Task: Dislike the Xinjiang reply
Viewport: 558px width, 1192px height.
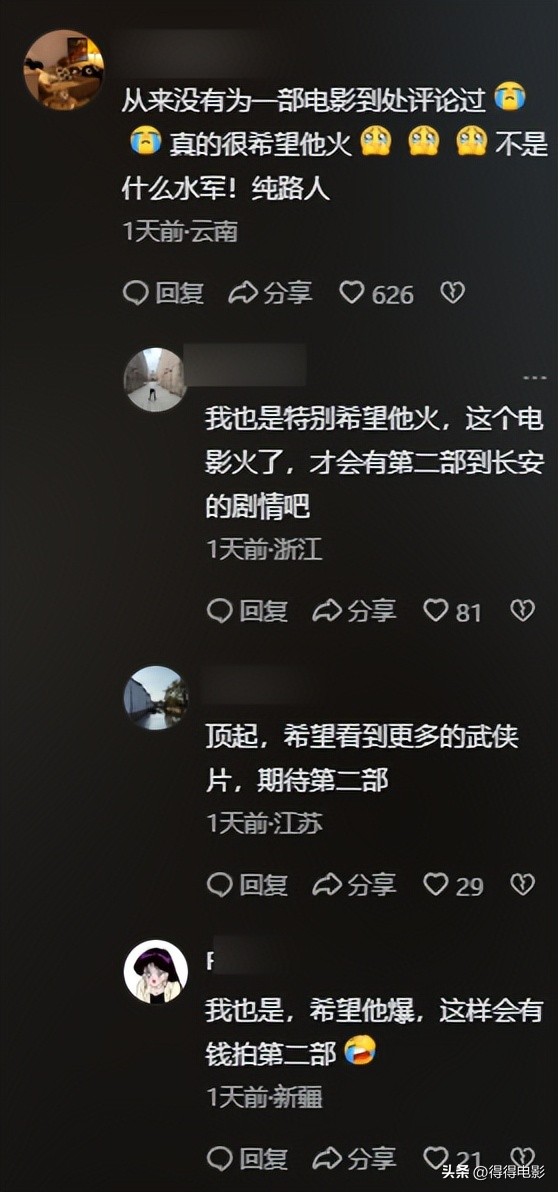Action: 522,1158
